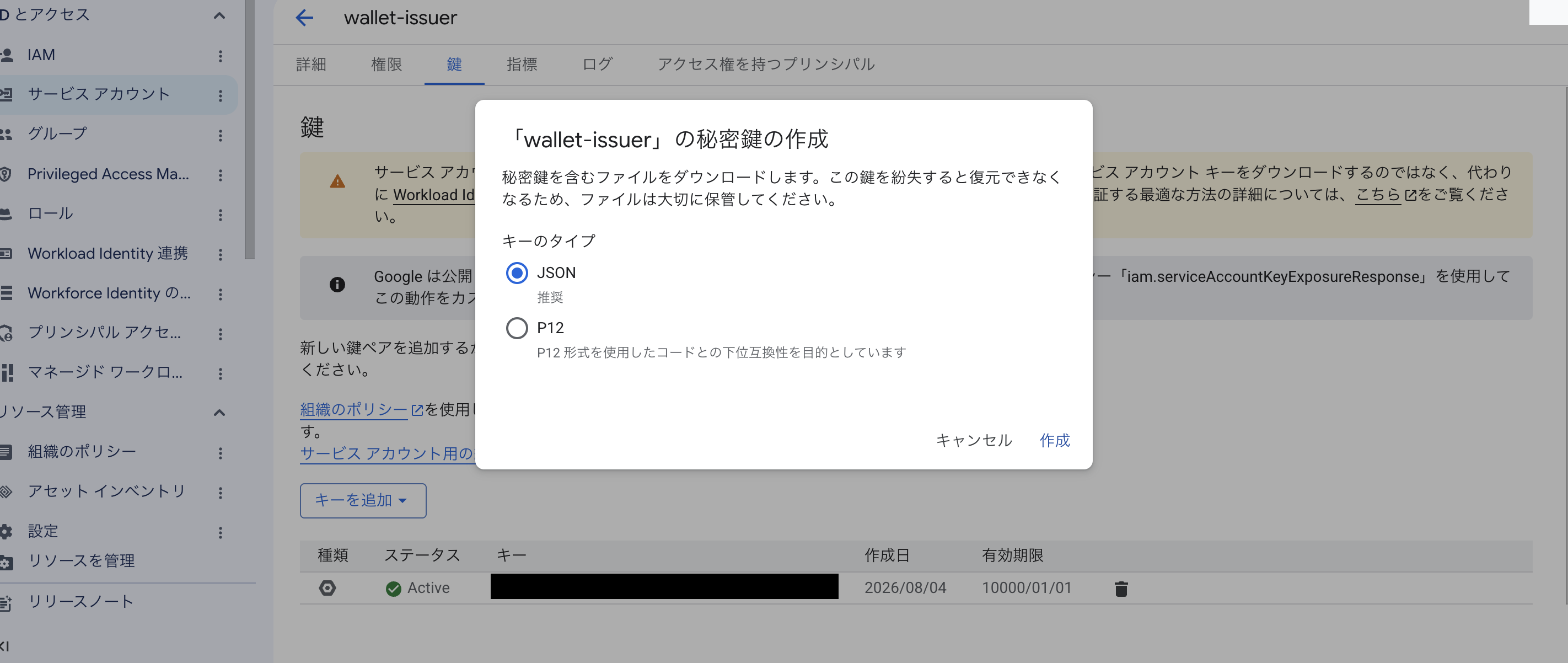Open グループ in sidebar
Screen dimensions: 1568x663
(57, 134)
